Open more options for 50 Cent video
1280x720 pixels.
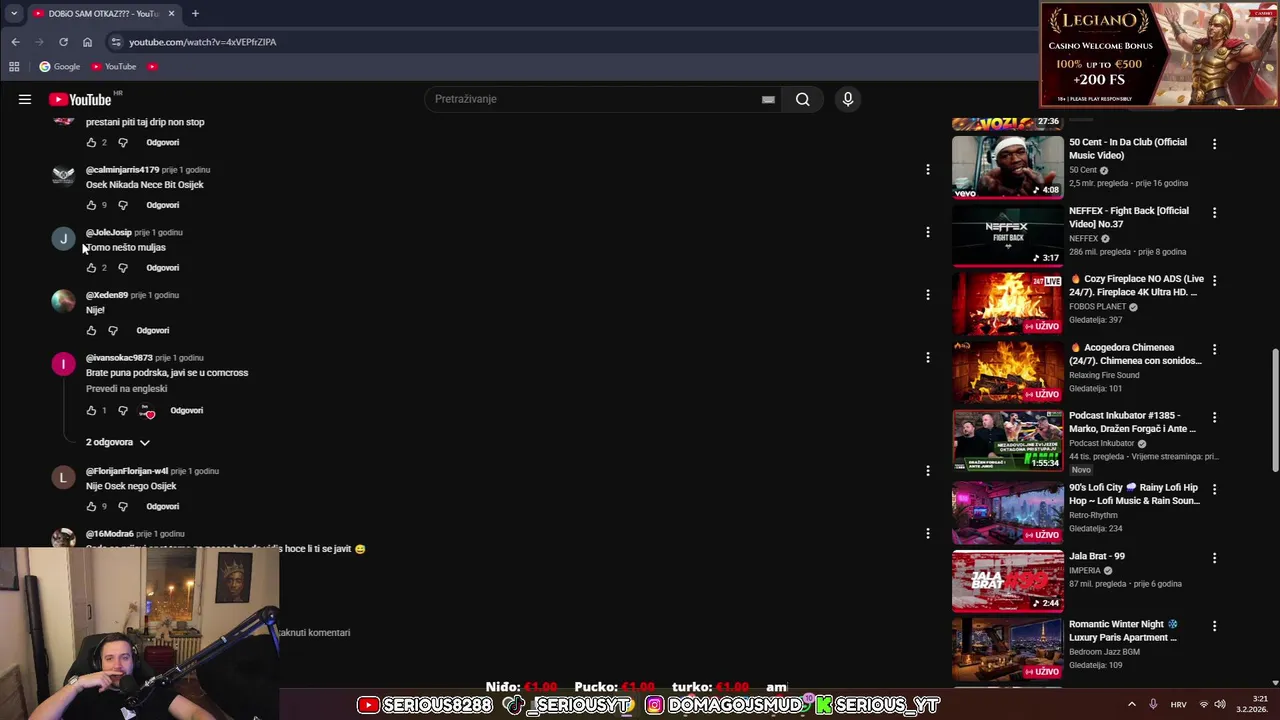[1214, 144]
